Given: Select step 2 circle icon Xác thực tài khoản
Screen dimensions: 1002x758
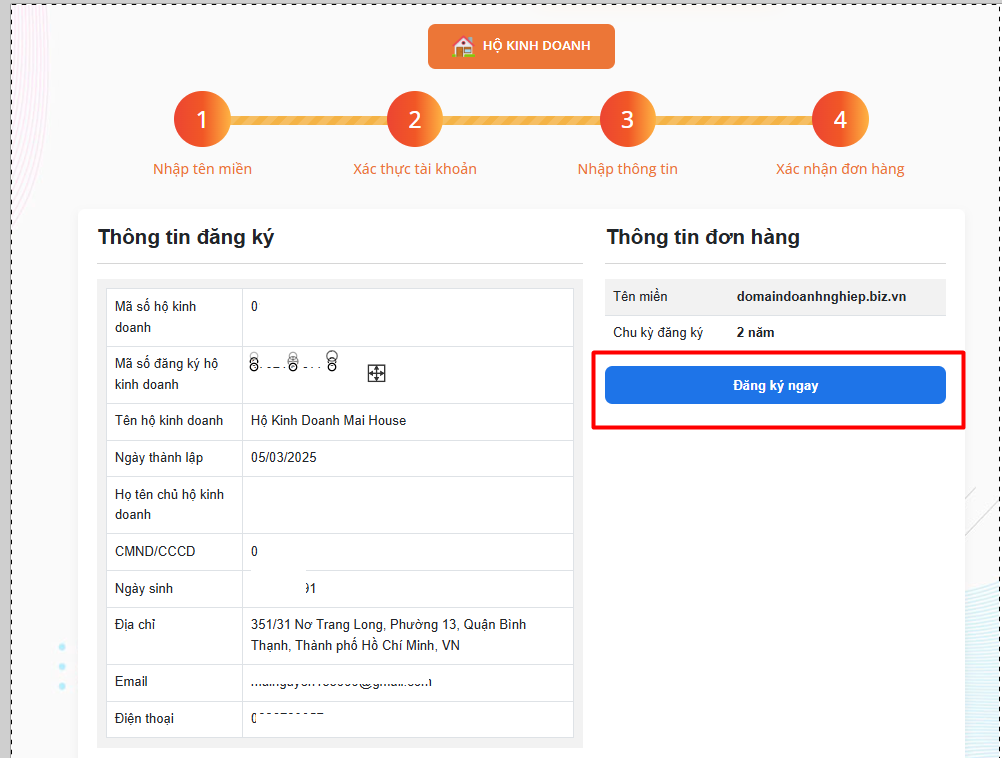Looking at the screenshot, I should pos(414,118).
